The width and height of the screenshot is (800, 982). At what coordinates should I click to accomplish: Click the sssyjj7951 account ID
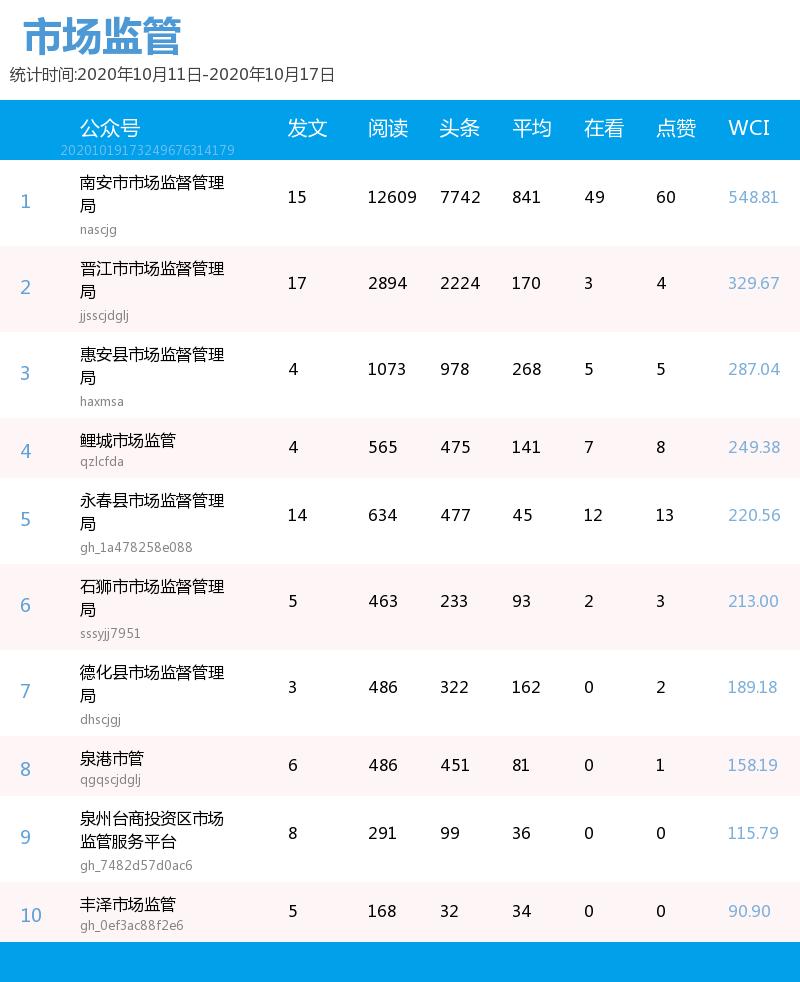[x=110, y=633]
